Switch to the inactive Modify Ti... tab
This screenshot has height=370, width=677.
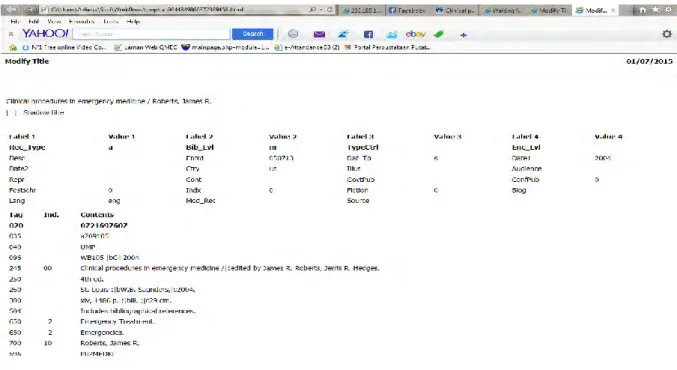pyautogui.click(x=548, y=10)
